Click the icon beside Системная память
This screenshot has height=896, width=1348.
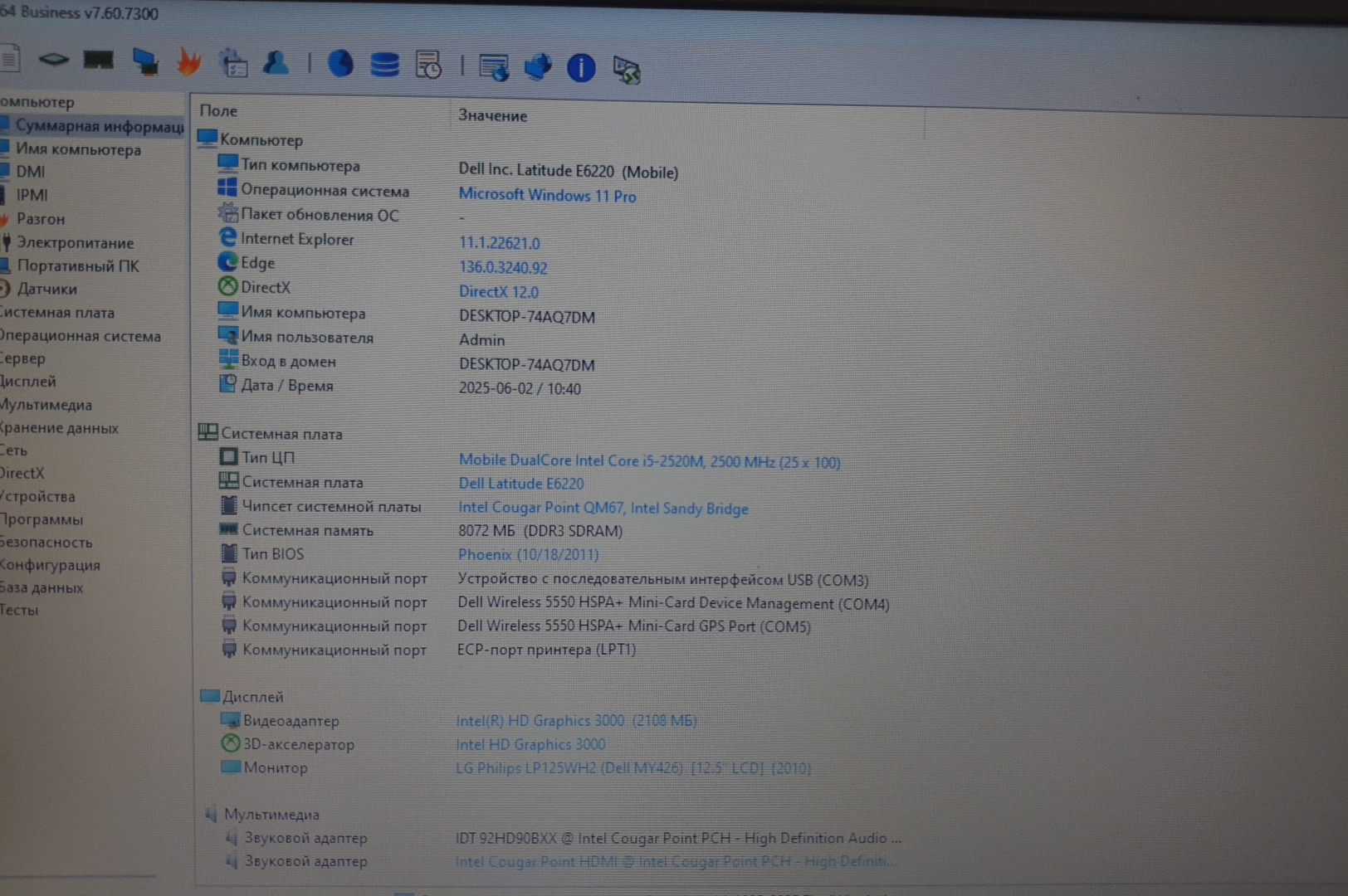[x=228, y=528]
